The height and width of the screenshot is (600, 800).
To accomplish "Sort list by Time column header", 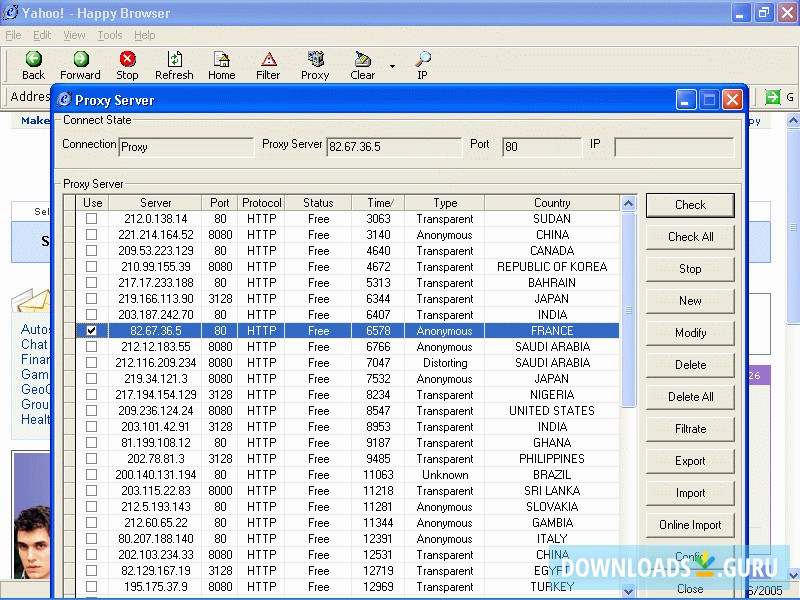I will coord(378,203).
